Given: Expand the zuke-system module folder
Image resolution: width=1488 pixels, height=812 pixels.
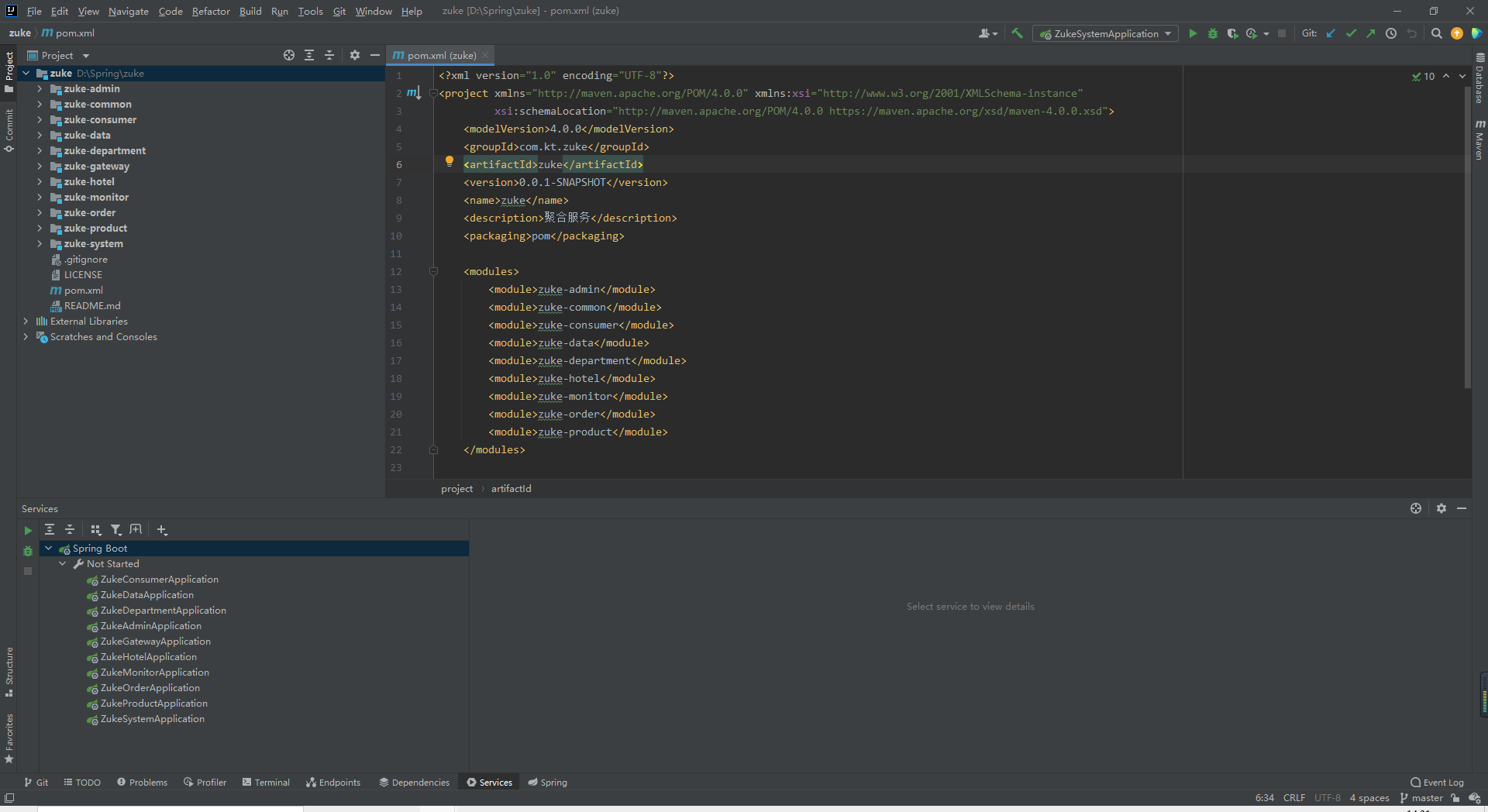Looking at the screenshot, I should tap(40, 243).
